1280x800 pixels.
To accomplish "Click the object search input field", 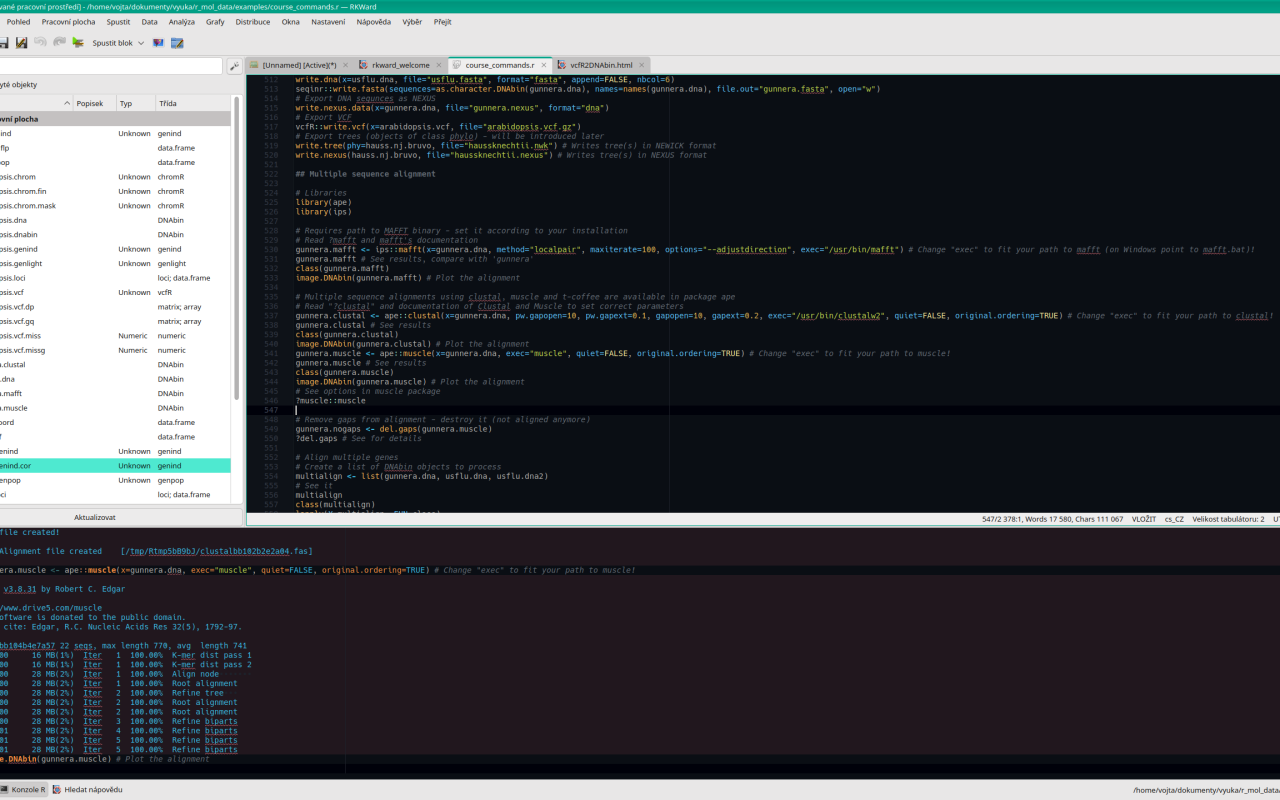I will click(111, 66).
